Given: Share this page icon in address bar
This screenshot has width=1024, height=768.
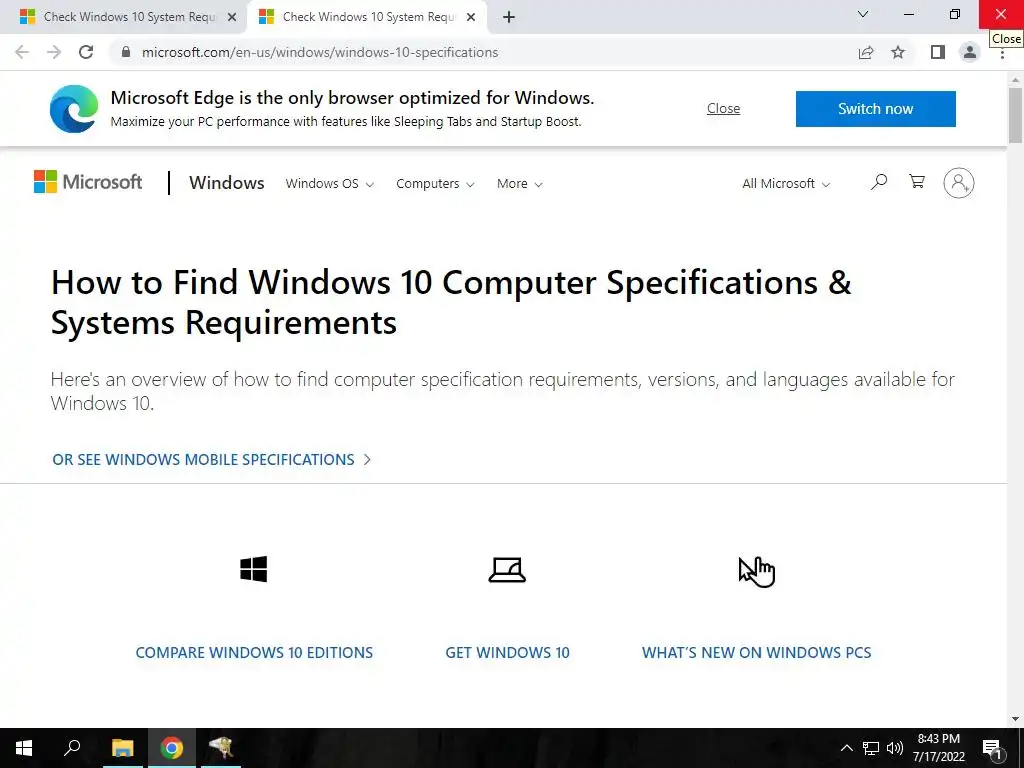Looking at the screenshot, I should (x=866, y=52).
